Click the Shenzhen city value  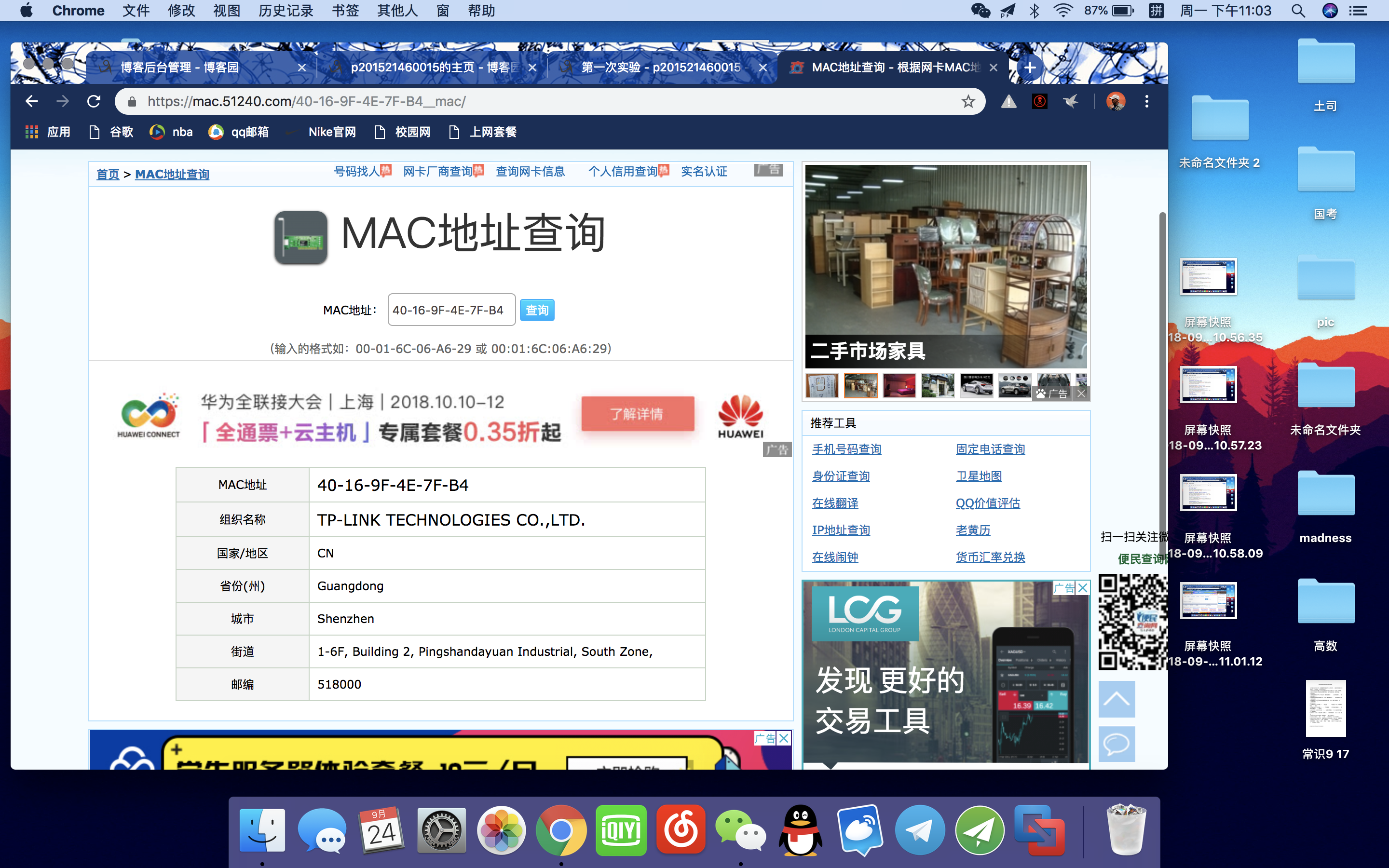(x=345, y=619)
